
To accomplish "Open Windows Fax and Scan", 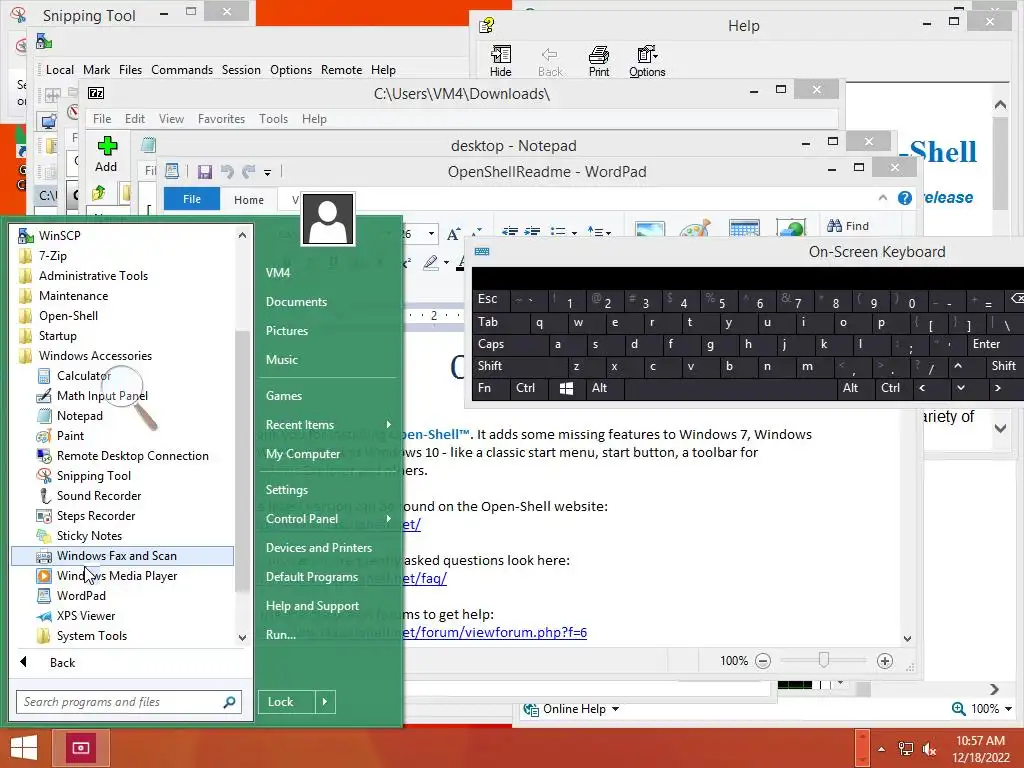I will pyautogui.click(x=122, y=556).
